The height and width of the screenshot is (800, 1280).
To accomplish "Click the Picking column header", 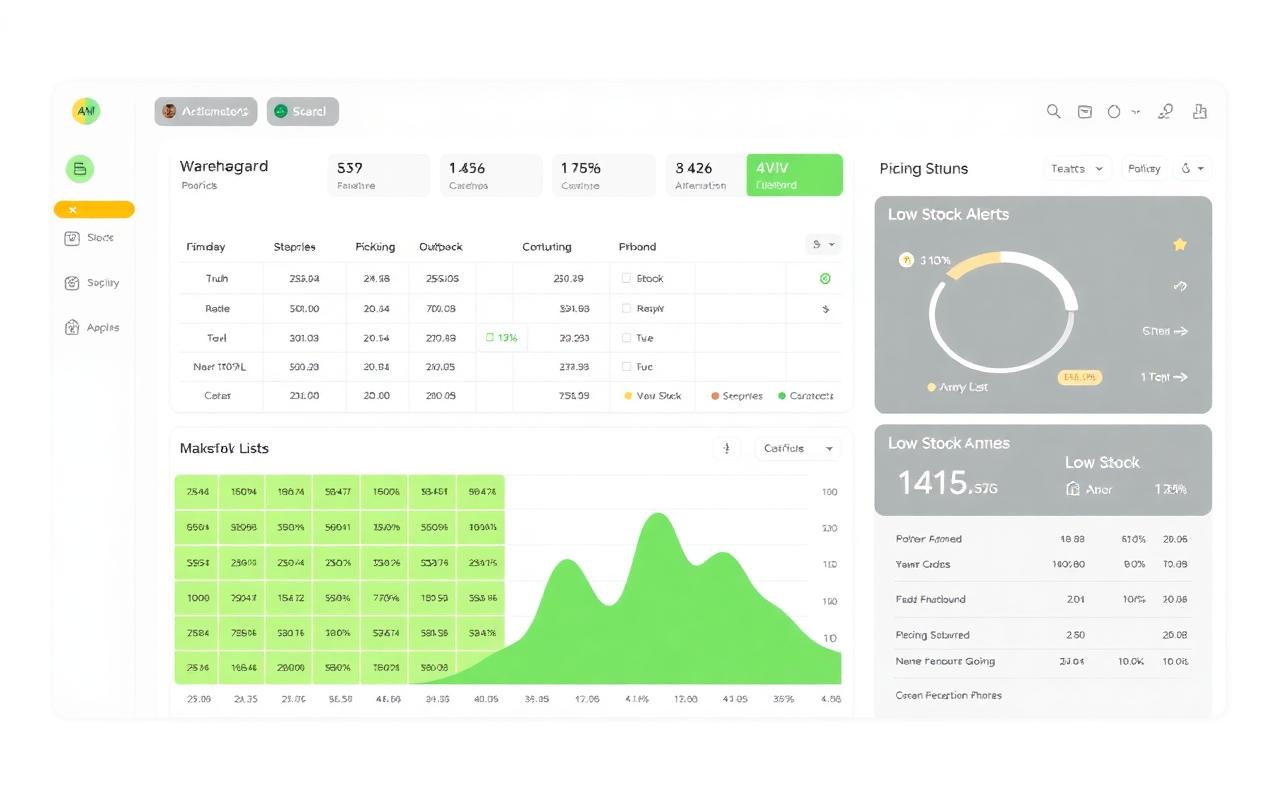I will 375,247.
